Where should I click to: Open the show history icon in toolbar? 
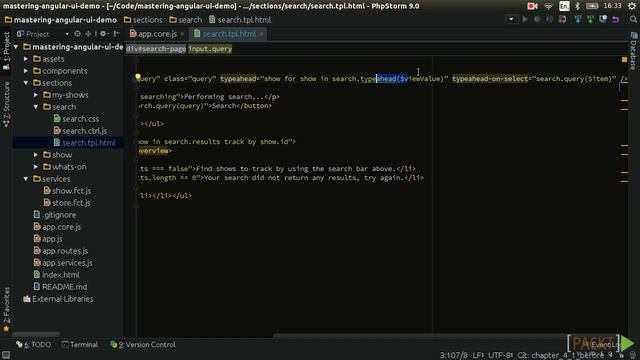click(603, 19)
